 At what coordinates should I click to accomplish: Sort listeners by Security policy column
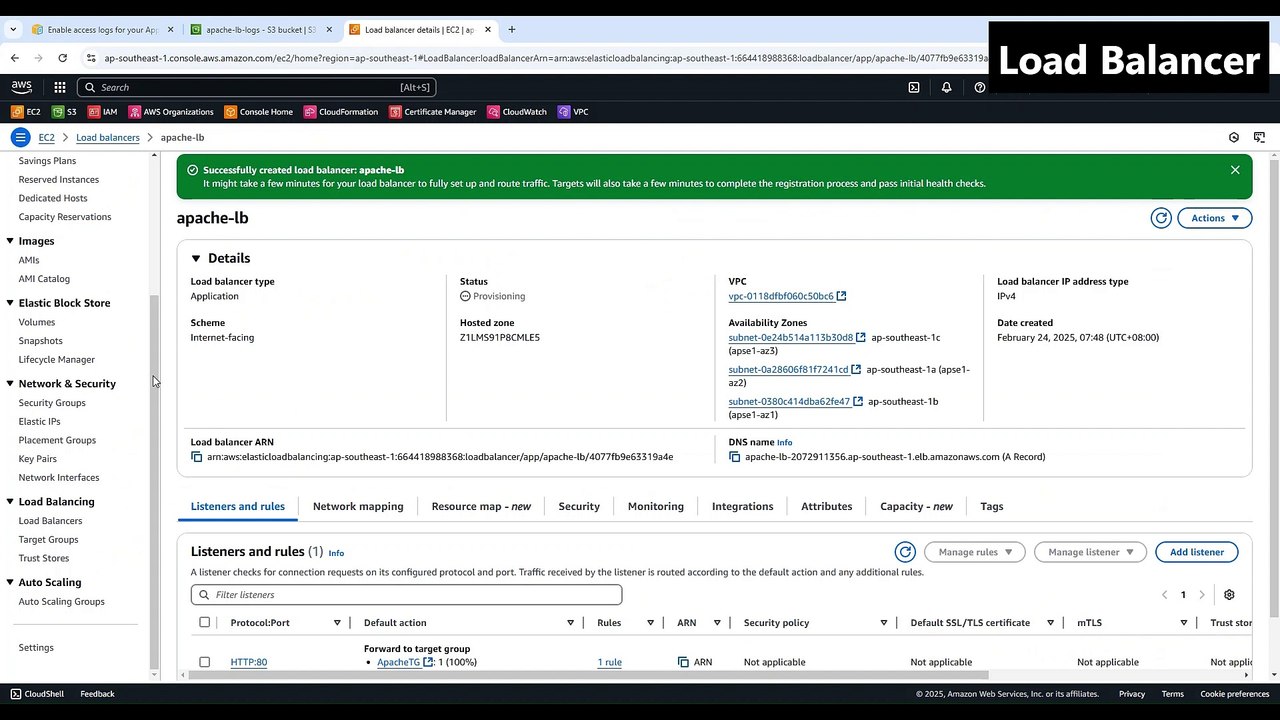[x=884, y=623]
